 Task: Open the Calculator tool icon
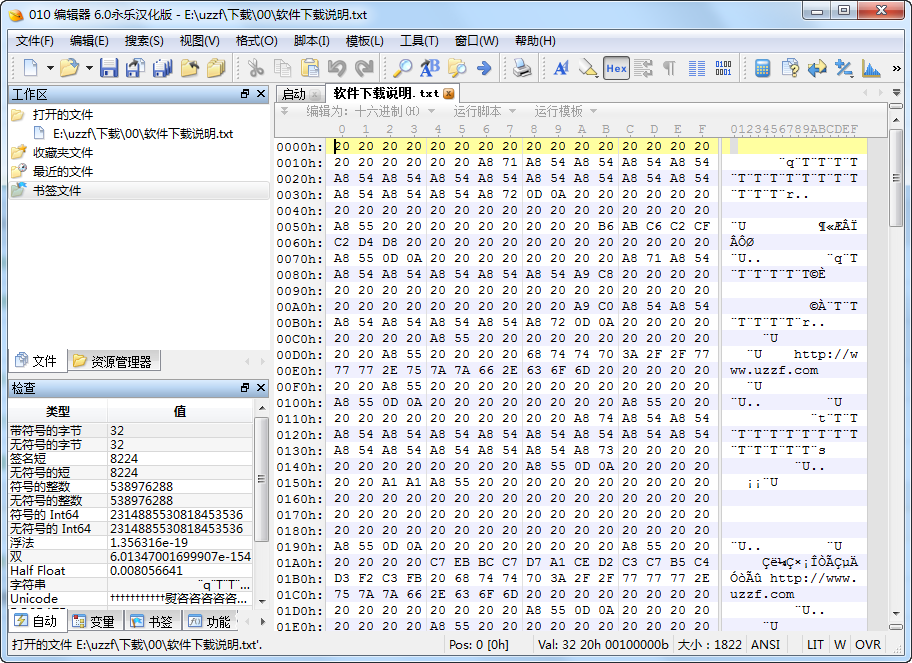pyautogui.click(x=763, y=68)
